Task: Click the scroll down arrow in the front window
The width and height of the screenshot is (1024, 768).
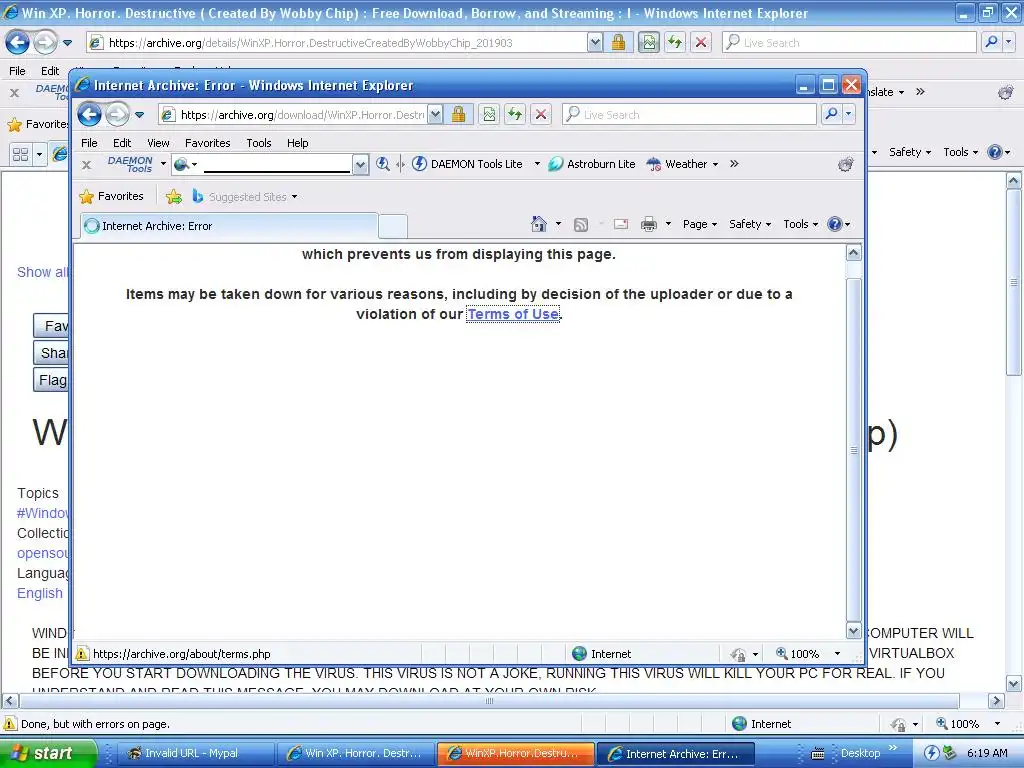Action: click(x=854, y=631)
